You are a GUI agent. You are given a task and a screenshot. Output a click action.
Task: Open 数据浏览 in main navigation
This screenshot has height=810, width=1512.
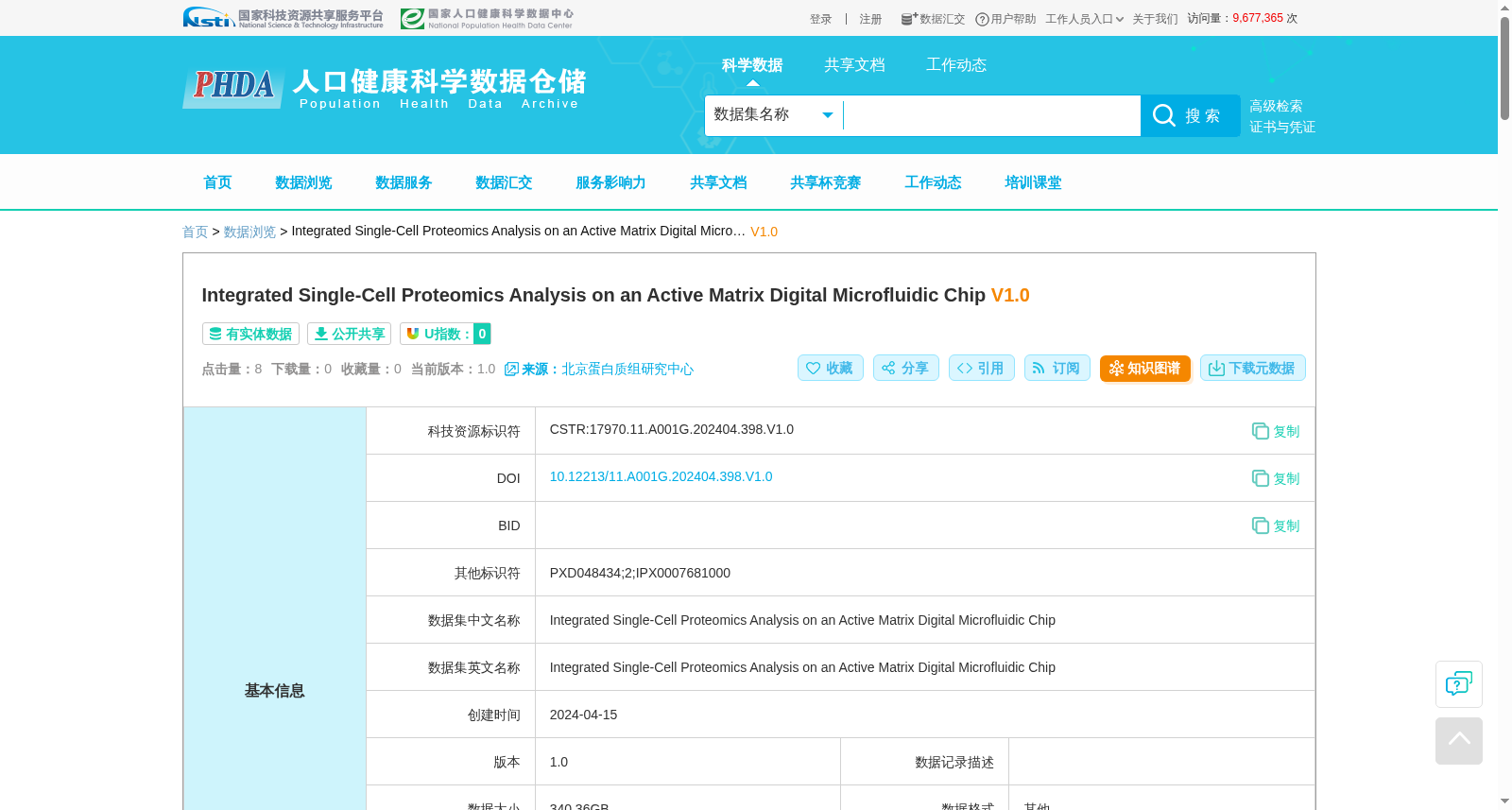tap(303, 182)
